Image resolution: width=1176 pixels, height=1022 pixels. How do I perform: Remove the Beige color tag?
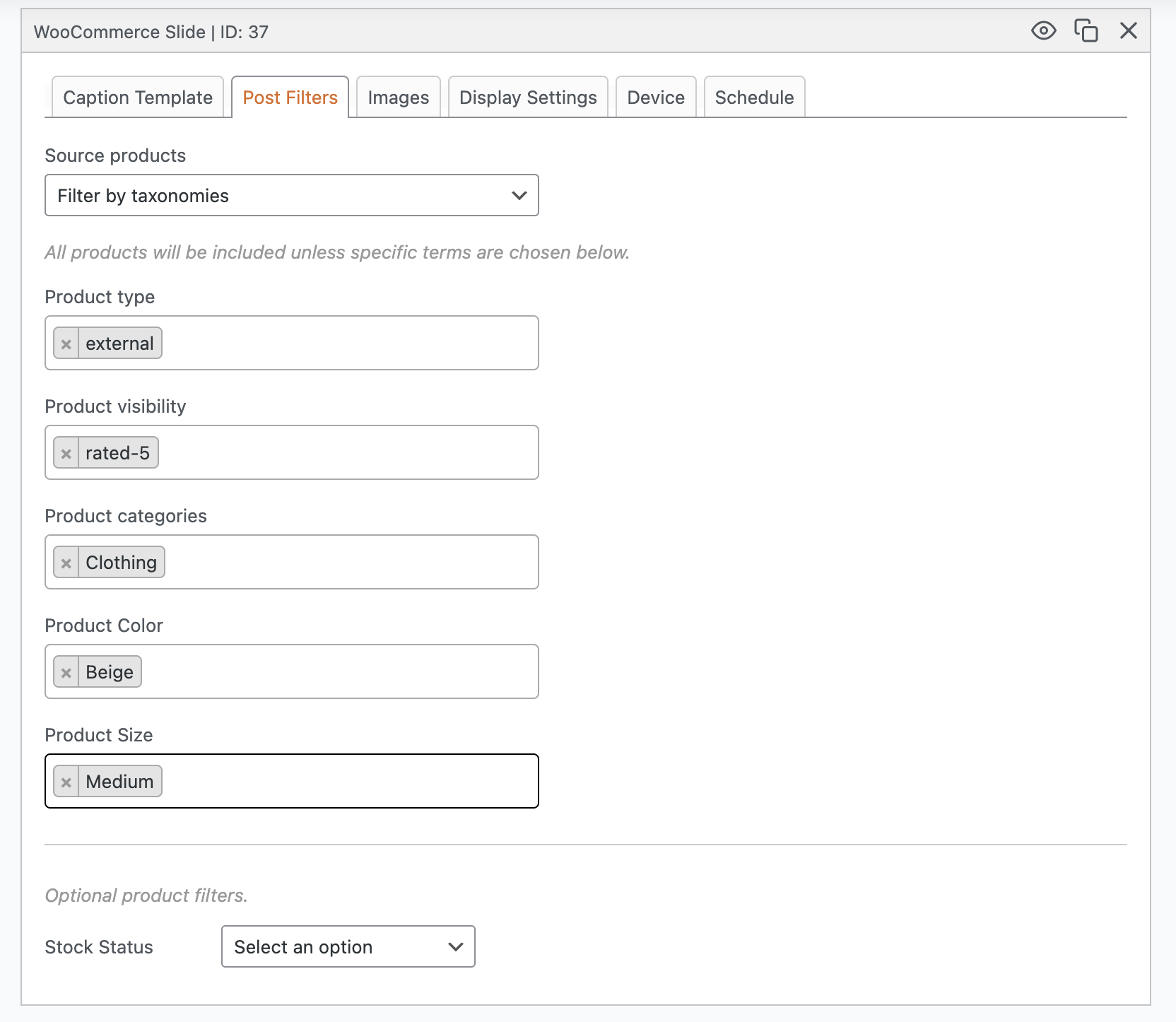click(x=66, y=673)
